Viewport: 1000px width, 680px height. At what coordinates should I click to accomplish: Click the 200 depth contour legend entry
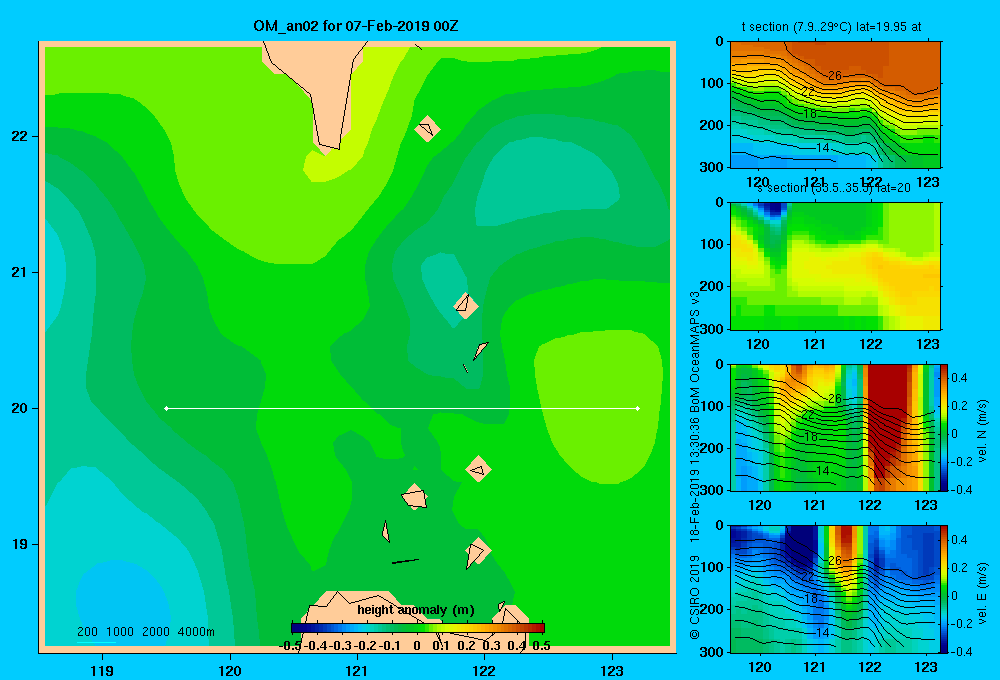[x=87, y=632]
